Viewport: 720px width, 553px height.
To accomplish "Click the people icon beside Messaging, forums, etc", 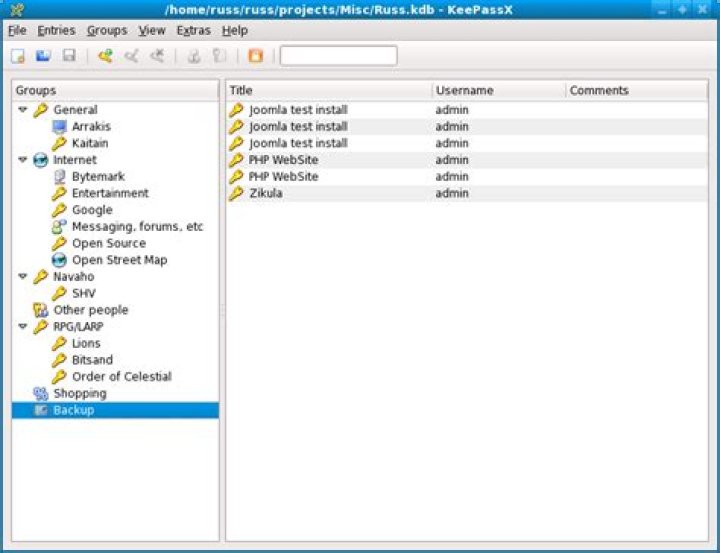I will [59, 227].
